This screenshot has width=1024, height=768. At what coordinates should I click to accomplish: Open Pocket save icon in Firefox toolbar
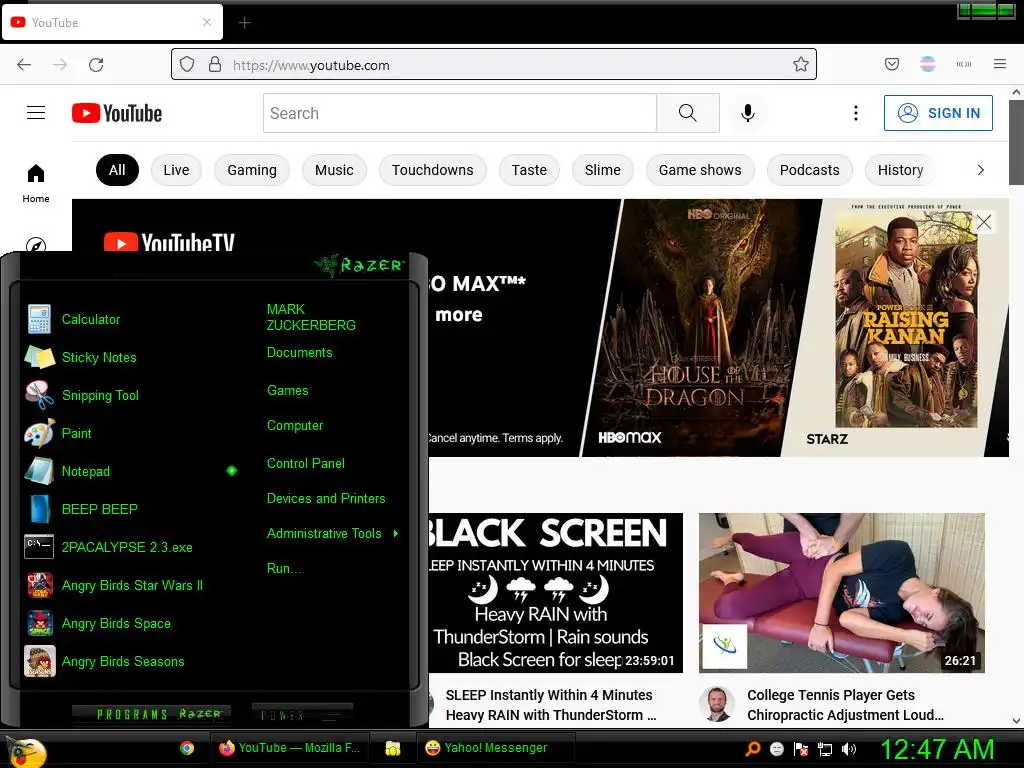pos(891,64)
